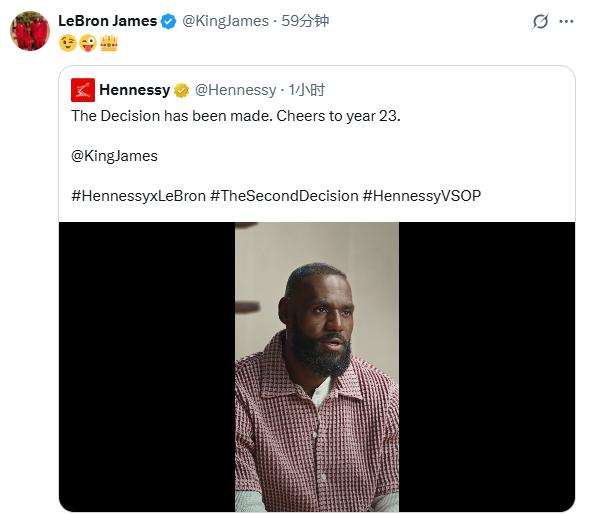Open the @Hennessy handle link
Image resolution: width=592 pixels, height=515 pixels.
(x=235, y=90)
